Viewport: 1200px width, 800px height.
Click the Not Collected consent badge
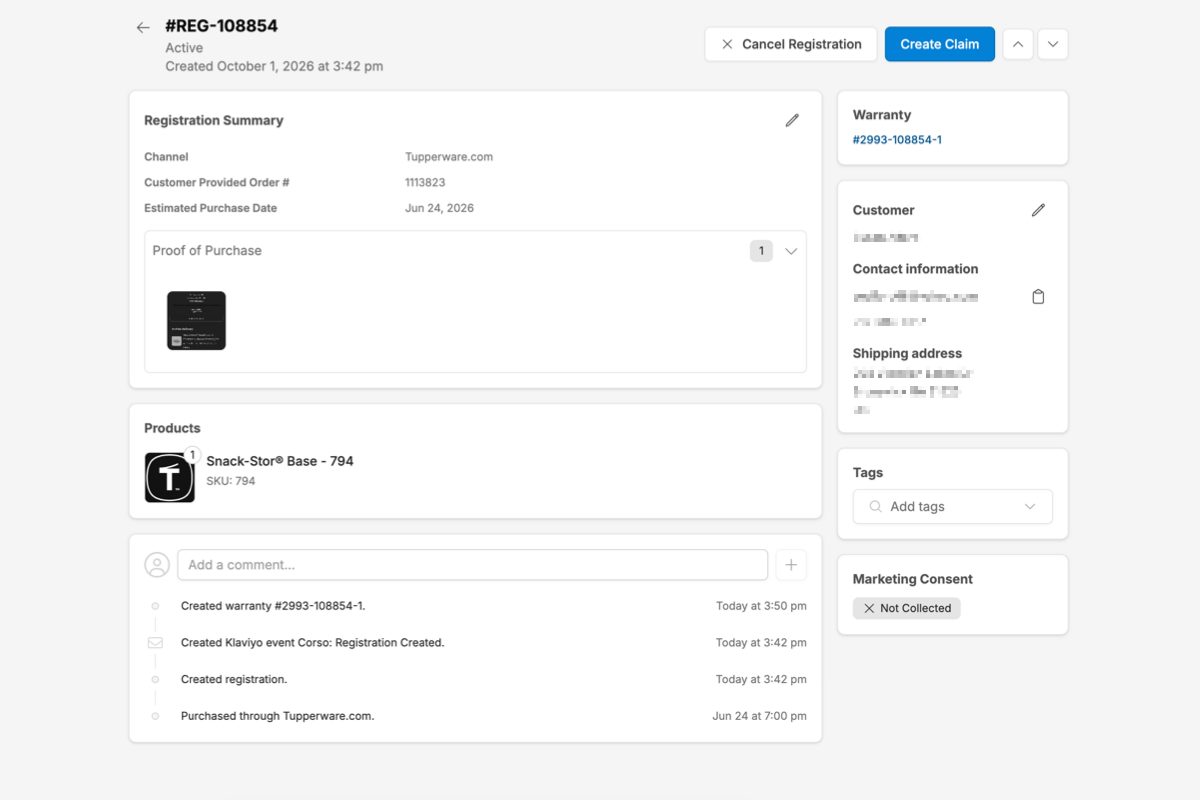tap(907, 608)
